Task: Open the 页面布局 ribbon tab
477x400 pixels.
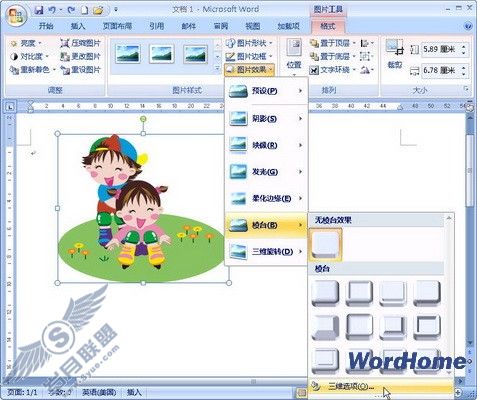Action: 117,26
